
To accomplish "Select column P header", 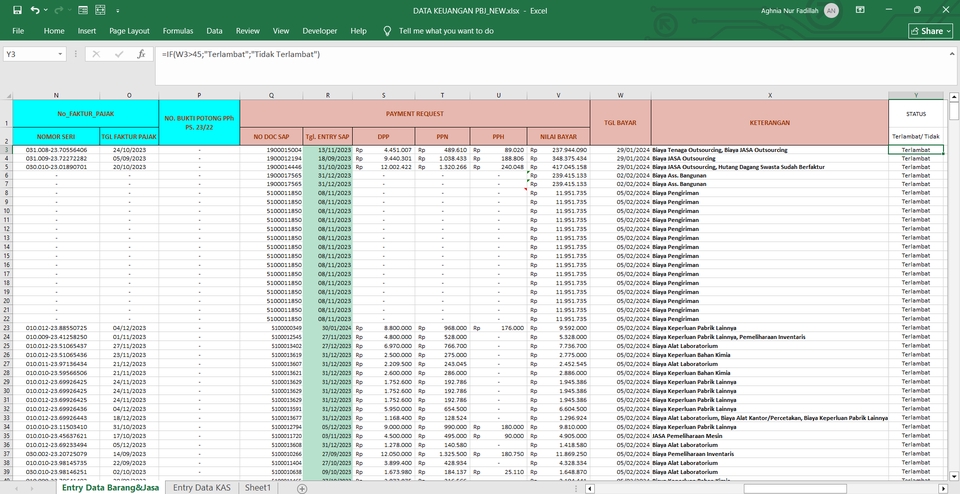I will point(199,95).
